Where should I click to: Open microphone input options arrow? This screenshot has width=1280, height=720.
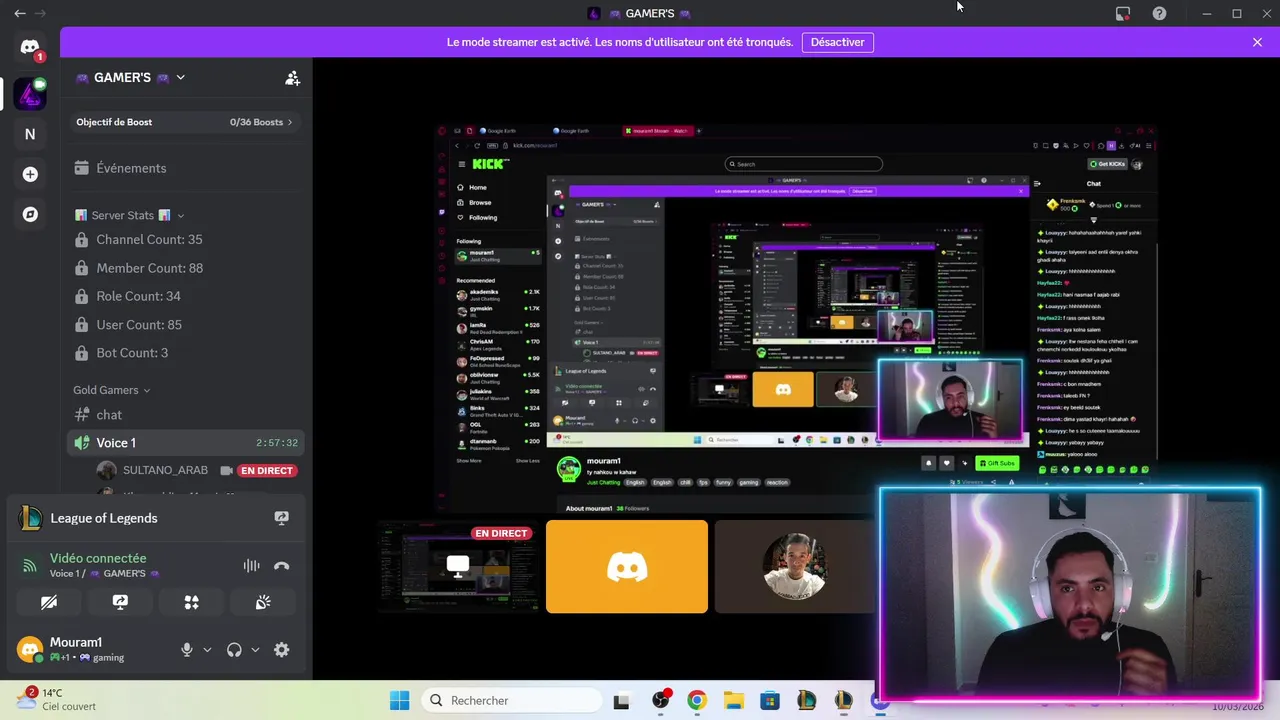coord(207,650)
